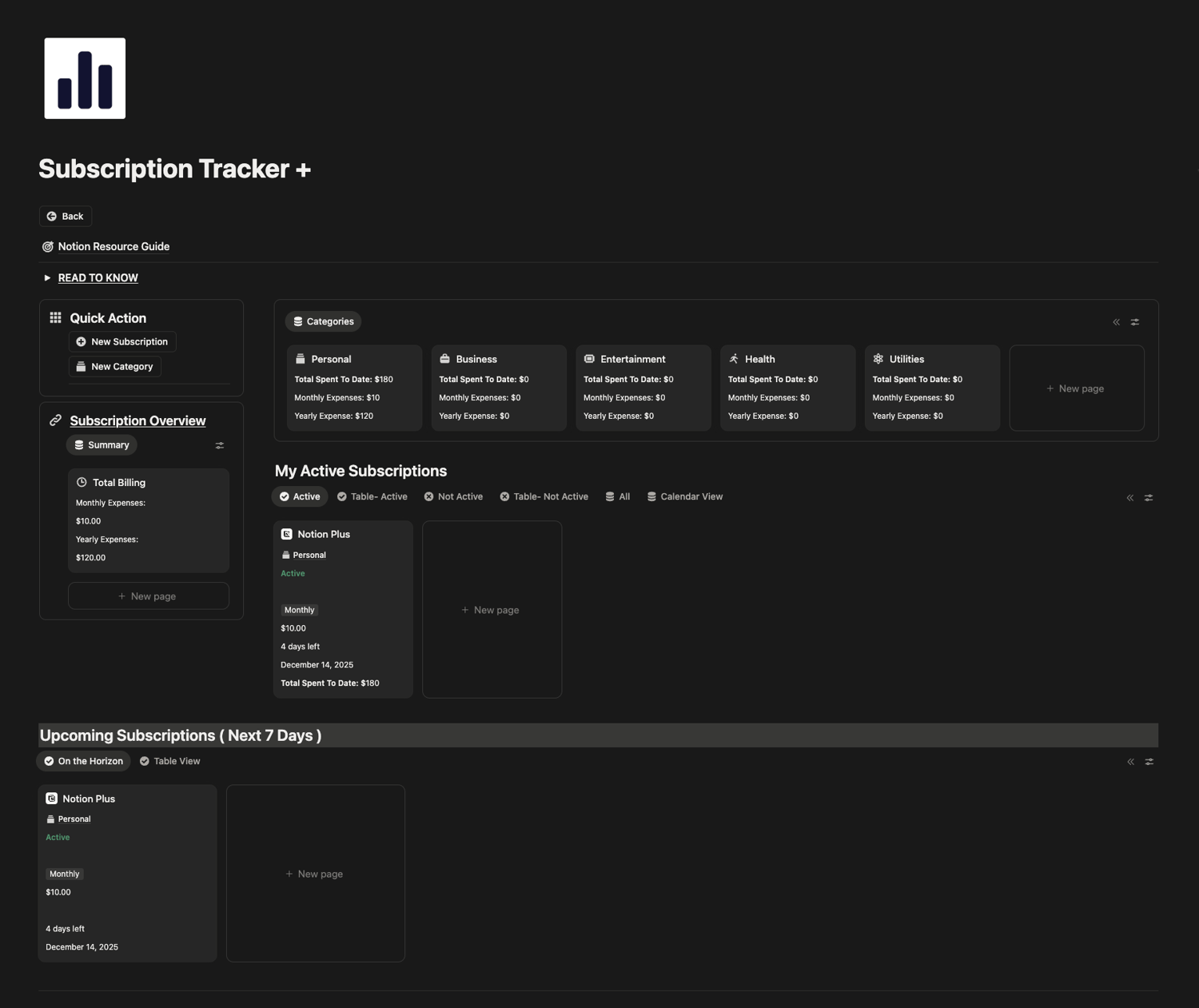The width and height of the screenshot is (1199, 1008).
Task: Switch to the Table- Active tab
Action: pos(372,496)
